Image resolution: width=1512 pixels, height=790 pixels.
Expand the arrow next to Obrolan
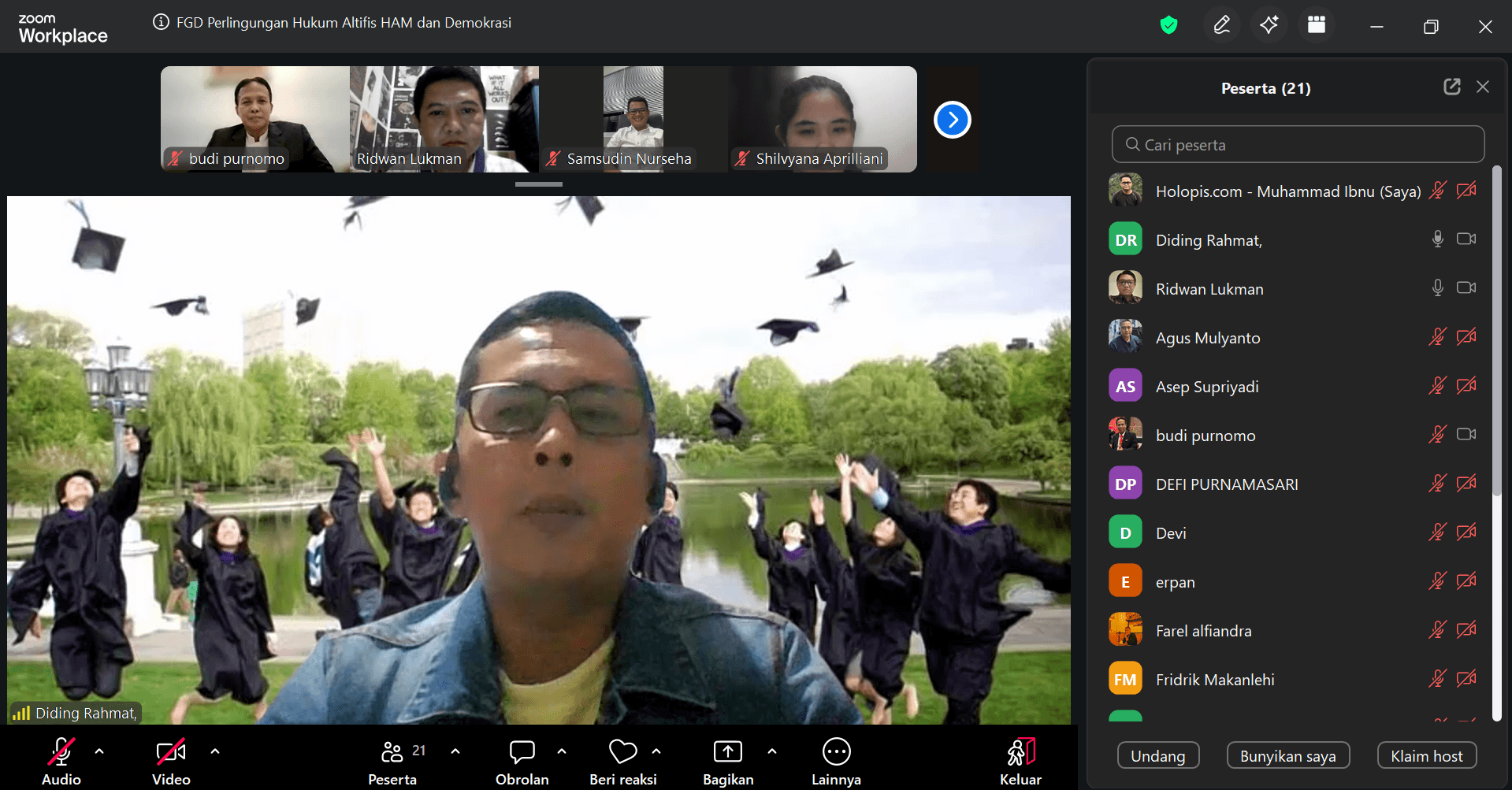562,751
